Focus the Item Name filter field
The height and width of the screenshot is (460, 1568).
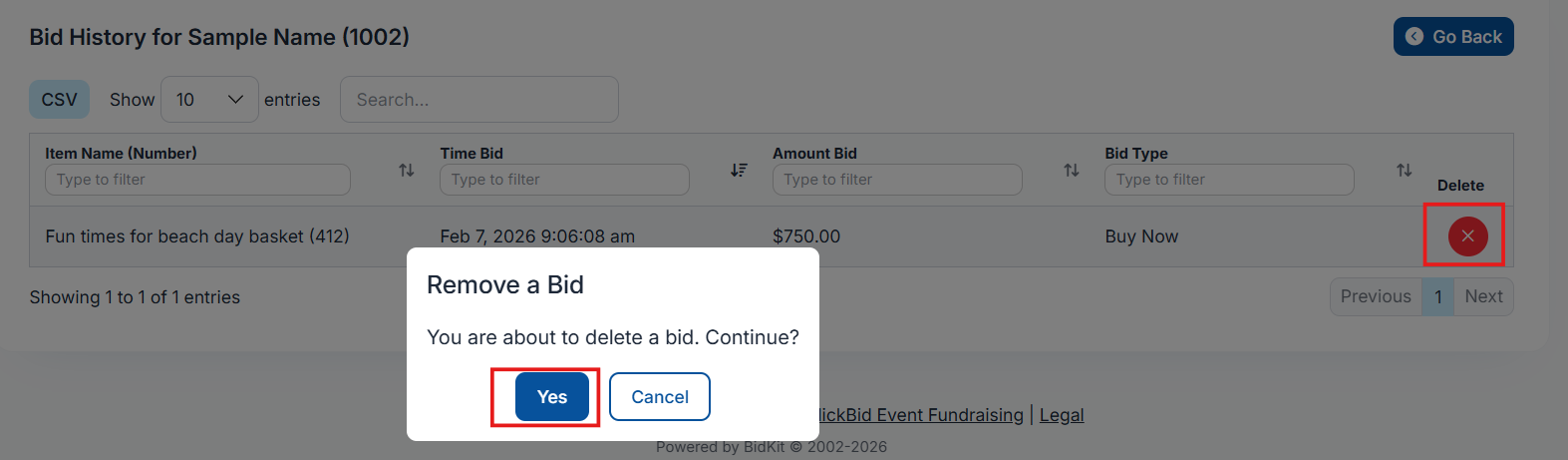[x=197, y=180]
